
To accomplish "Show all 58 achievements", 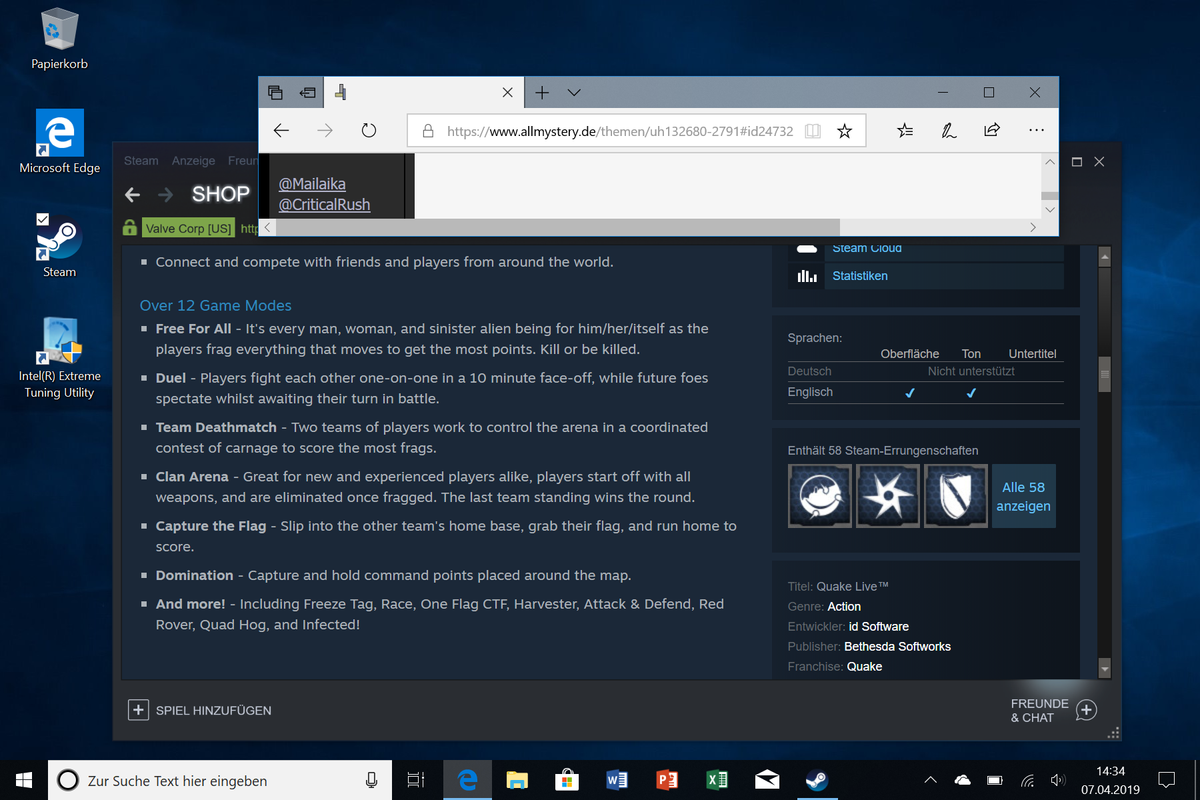I will [1023, 496].
